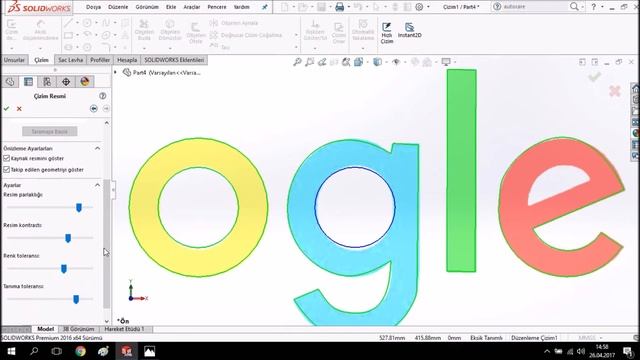The image size is (640, 360).
Task: Open the Dosya menu
Action: coord(93,7)
